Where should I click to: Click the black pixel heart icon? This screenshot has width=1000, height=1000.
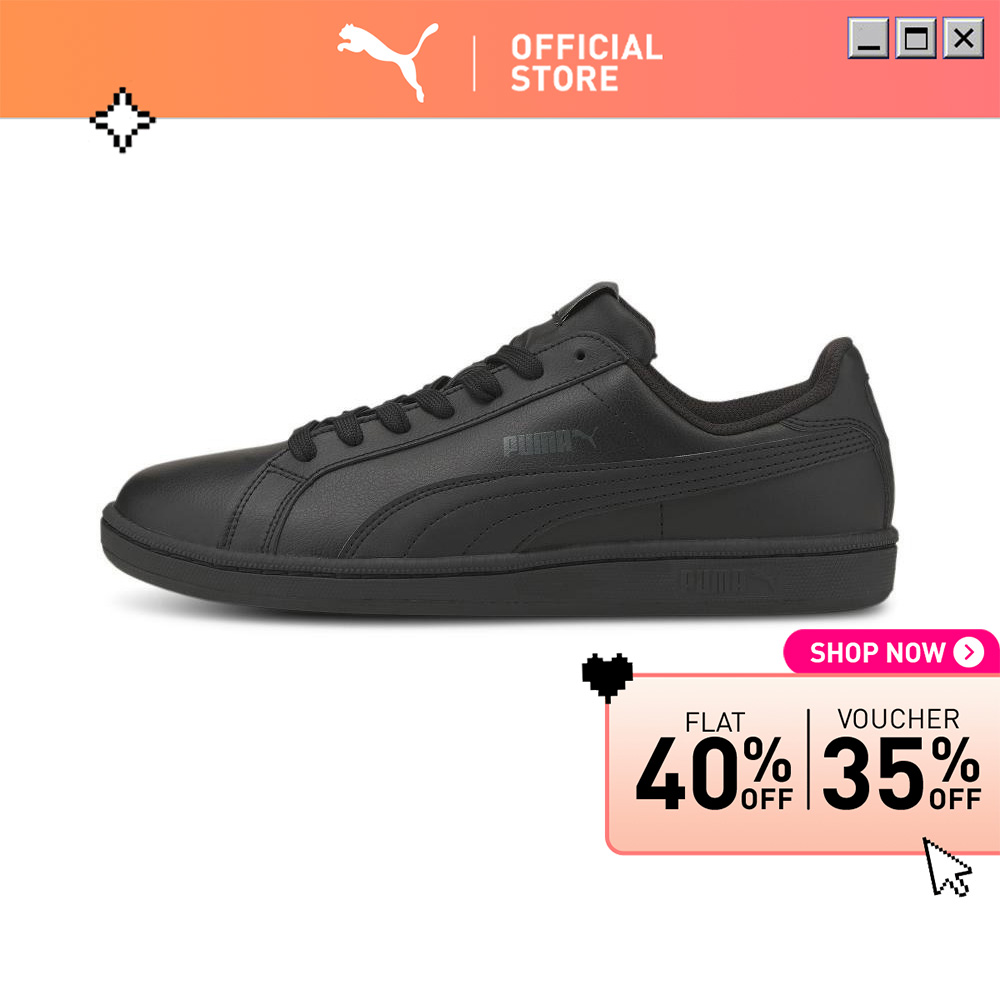pyautogui.click(x=607, y=678)
